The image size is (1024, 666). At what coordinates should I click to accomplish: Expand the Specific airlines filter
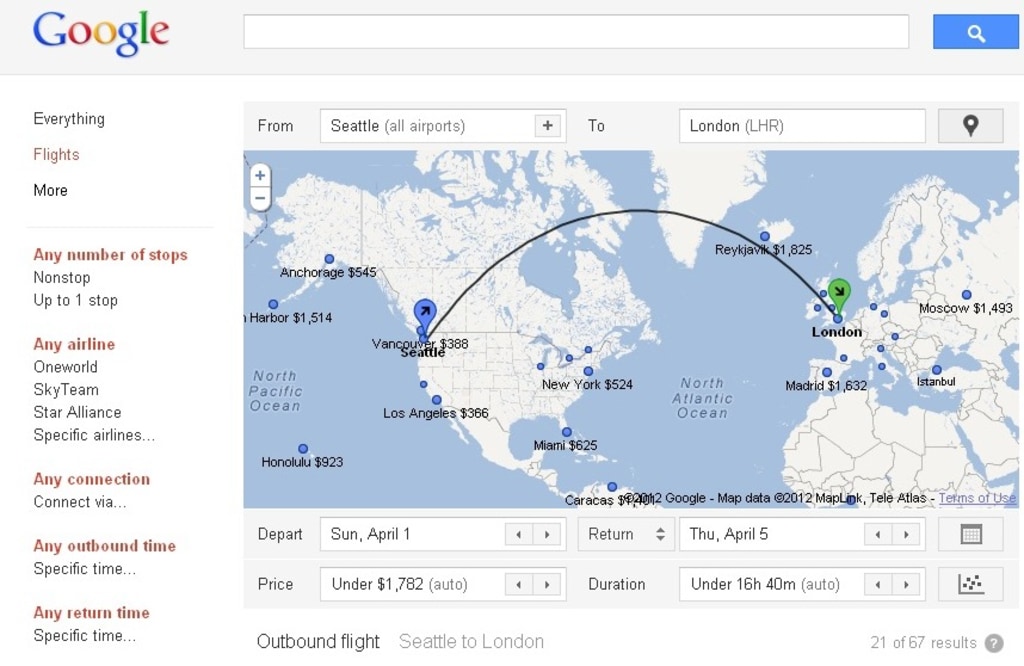click(94, 435)
